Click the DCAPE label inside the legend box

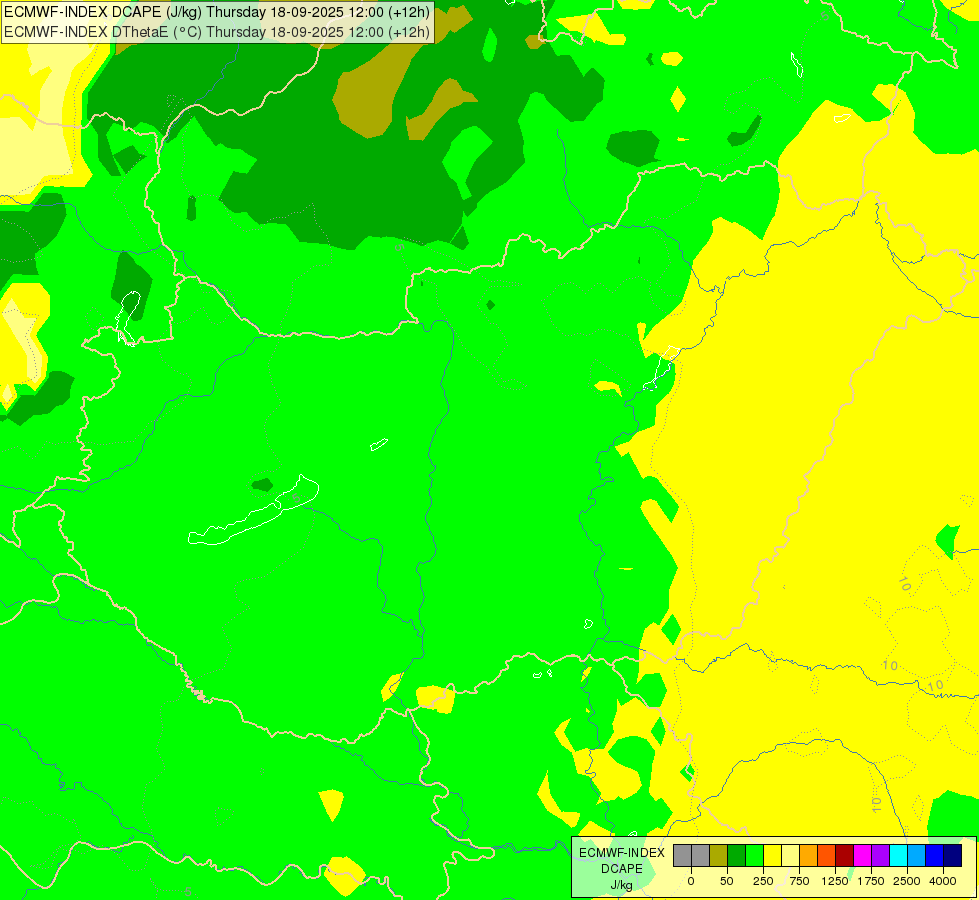[622, 869]
